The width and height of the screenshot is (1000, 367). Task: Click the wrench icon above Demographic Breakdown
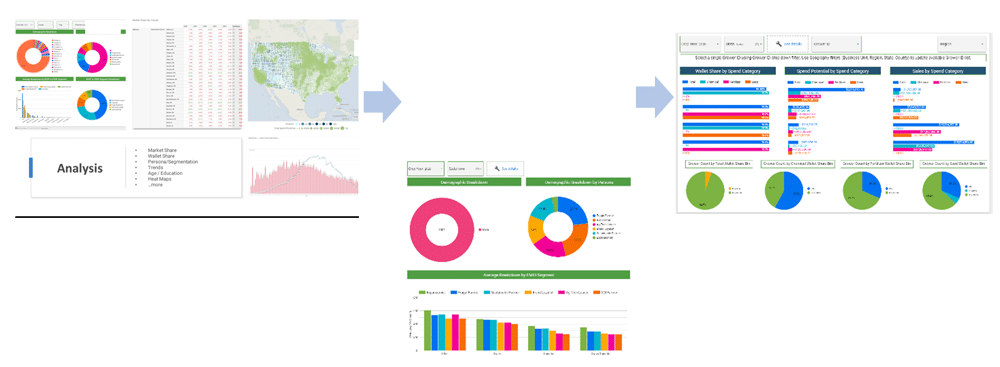point(496,169)
